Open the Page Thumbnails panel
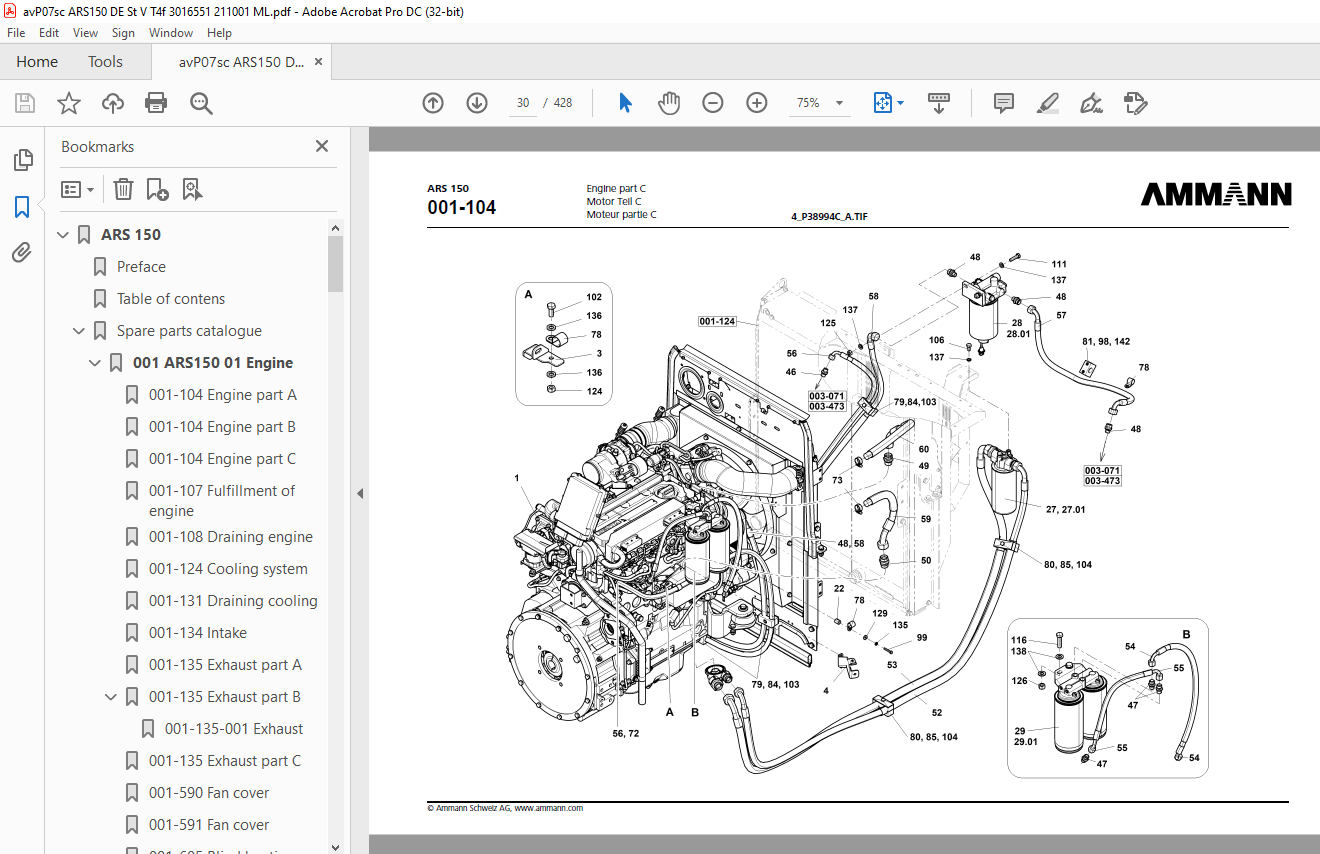This screenshot has width=1320, height=854. pyautogui.click(x=22, y=160)
